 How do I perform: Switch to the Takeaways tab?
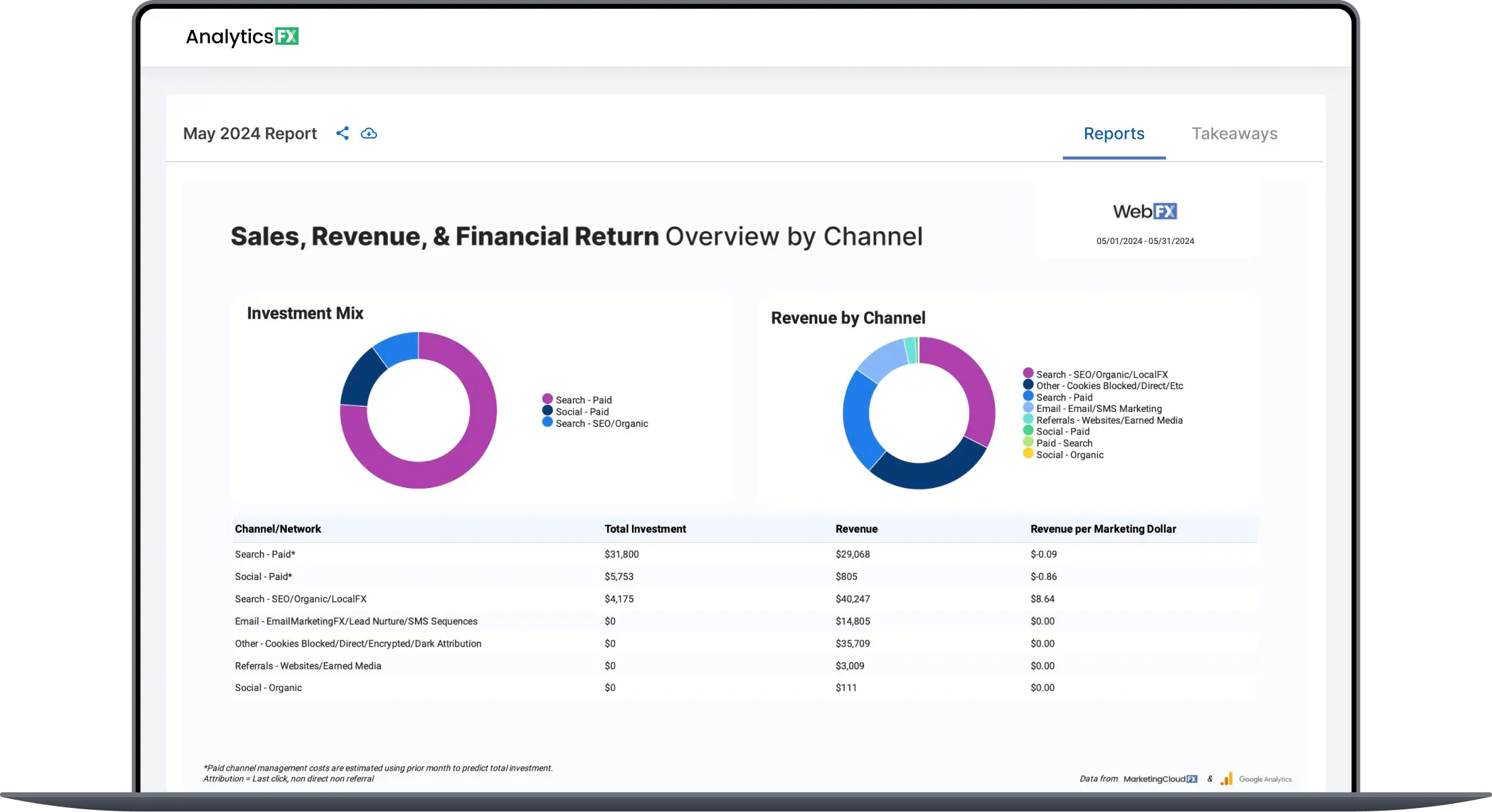pyautogui.click(x=1234, y=134)
